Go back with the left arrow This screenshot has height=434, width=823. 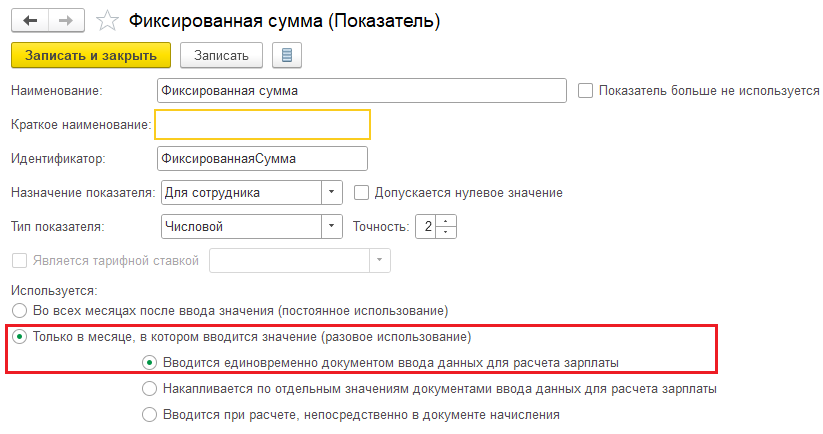(30, 21)
